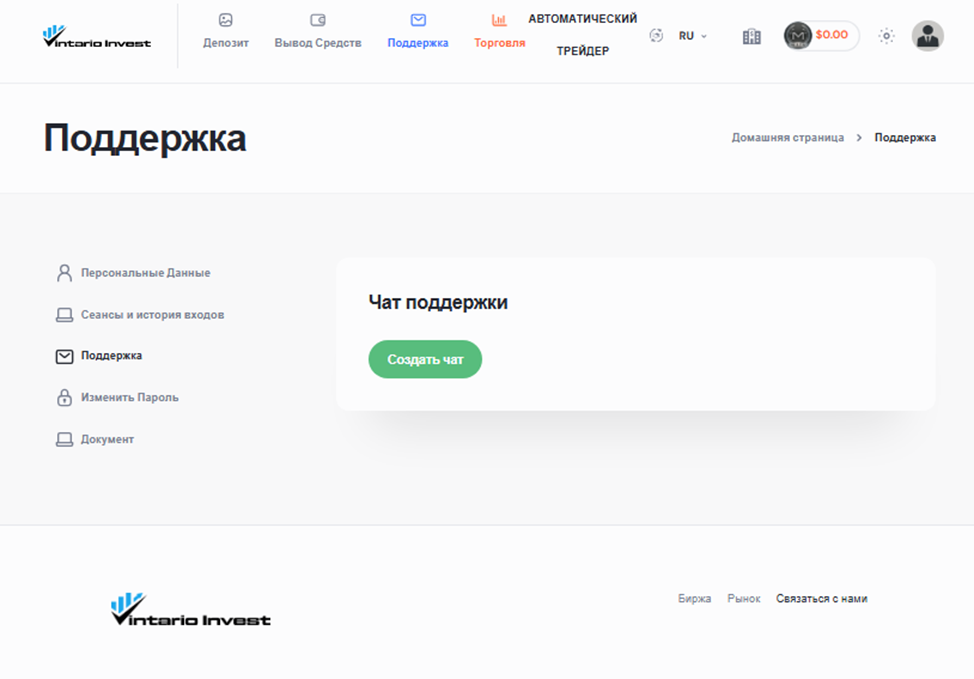Viewport: 974px width, 679px height.
Task: Open the user avatar profile menu
Action: [x=927, y=35]
